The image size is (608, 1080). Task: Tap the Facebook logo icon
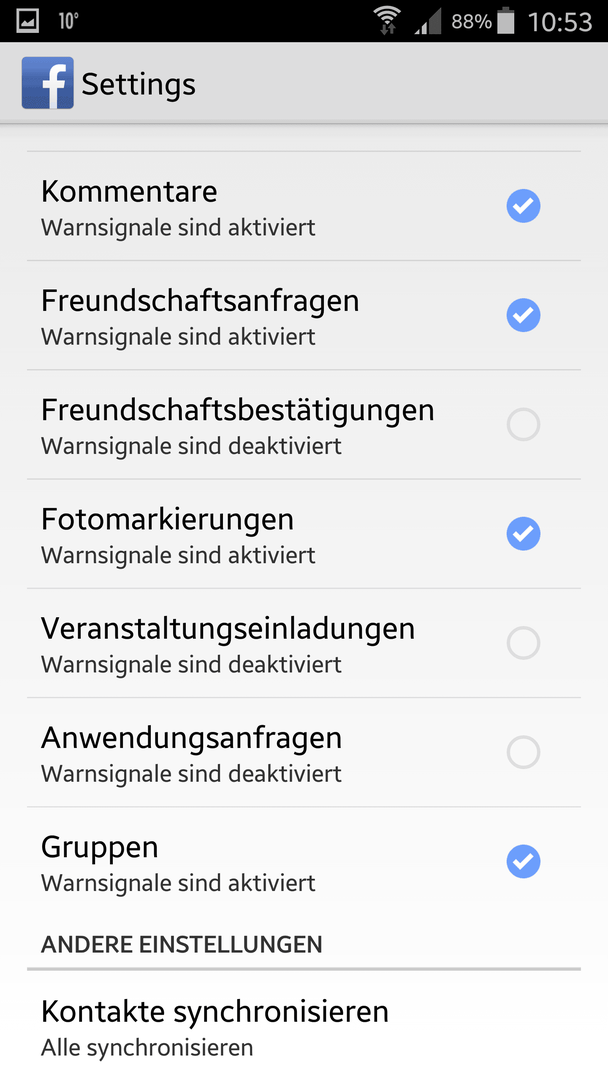(x=48, y=83)
